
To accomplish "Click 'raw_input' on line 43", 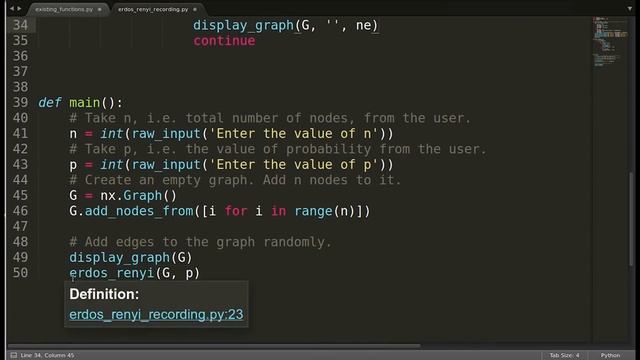I will tap(166, 165).
